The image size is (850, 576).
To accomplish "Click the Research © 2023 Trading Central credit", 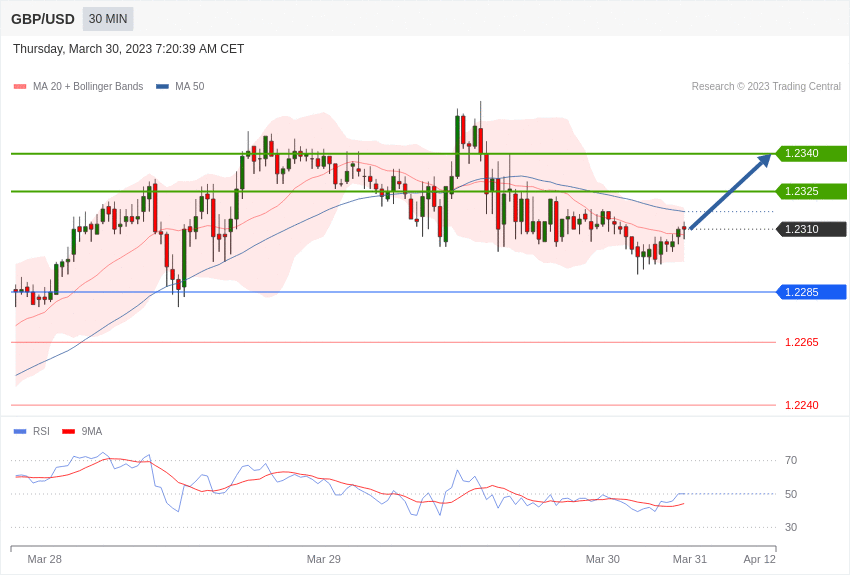I will 766,86.
